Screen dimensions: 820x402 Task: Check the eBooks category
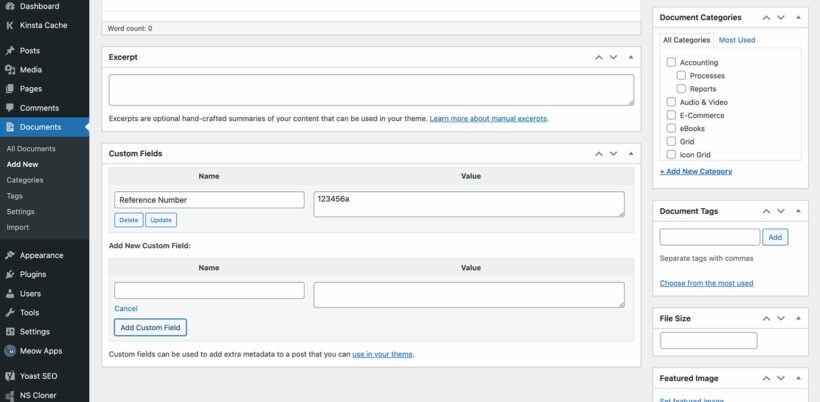671,128
